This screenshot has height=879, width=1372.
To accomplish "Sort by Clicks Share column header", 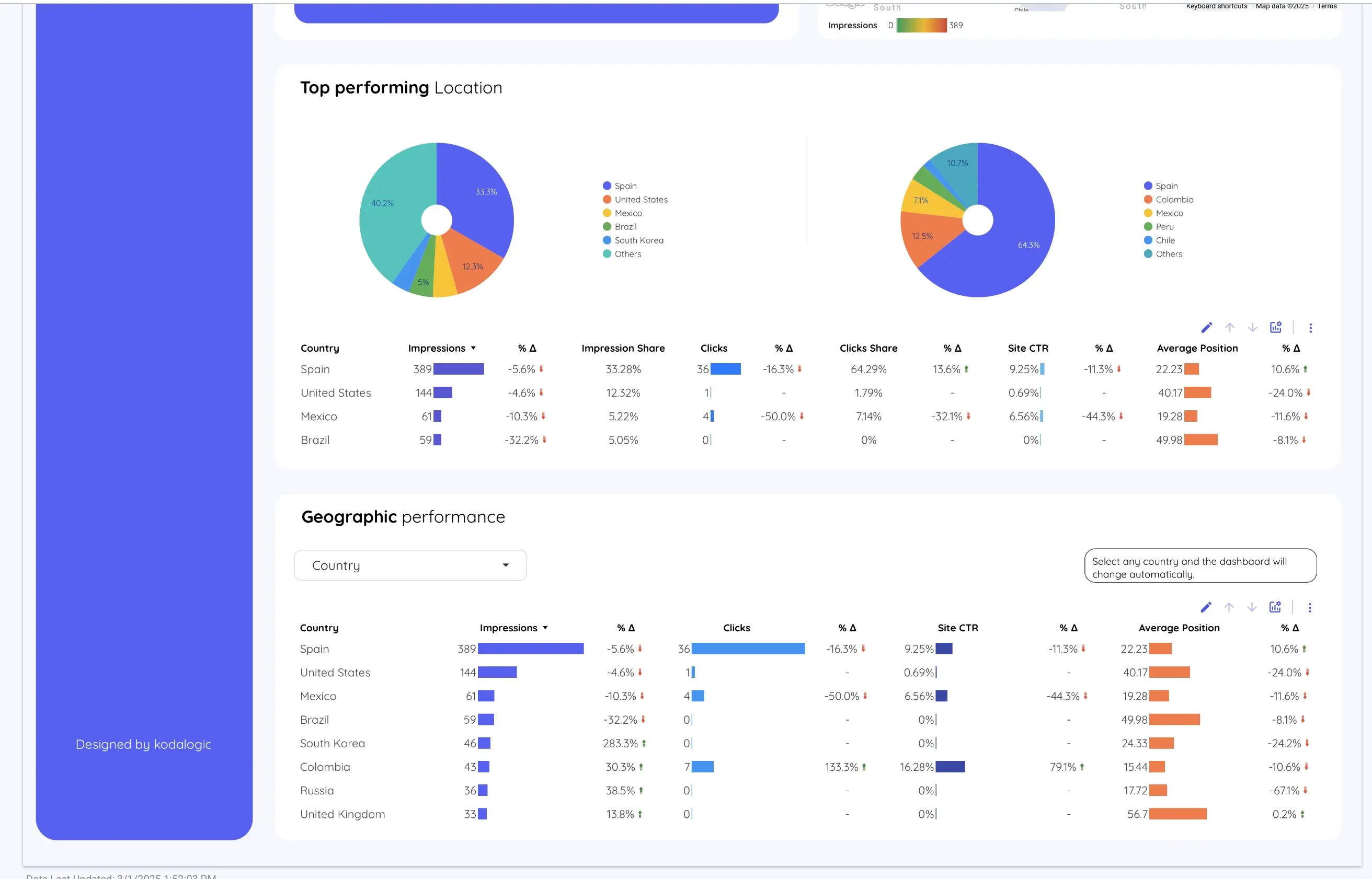I will (868, 348).
